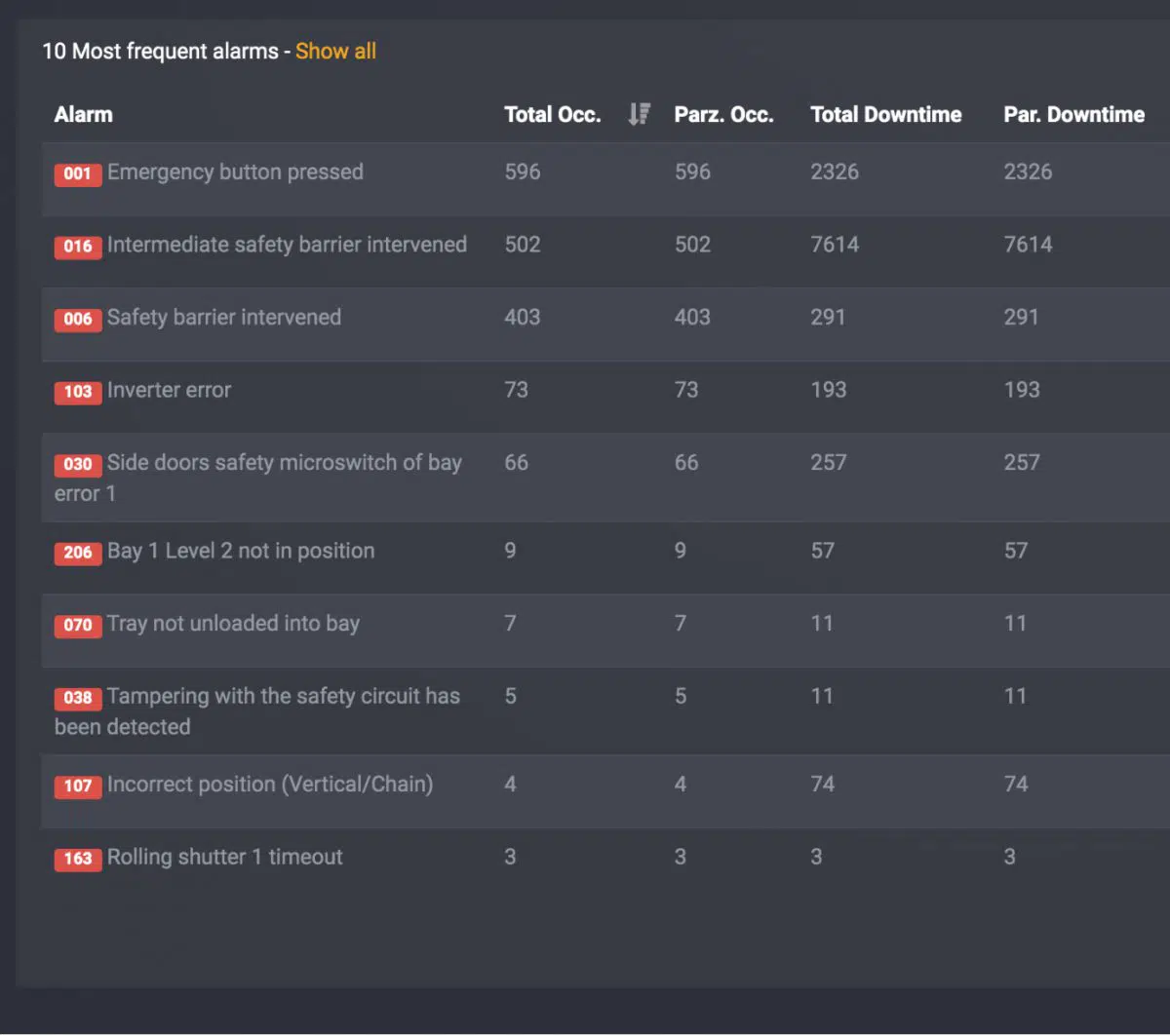Select the Emergency button pressed alarm row
Screen dimensions: 1170x1036
click(x=235, y=173)
